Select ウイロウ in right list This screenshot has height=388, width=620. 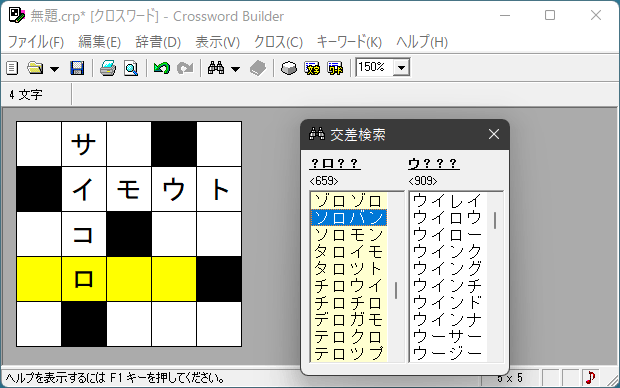click(448, 218)
